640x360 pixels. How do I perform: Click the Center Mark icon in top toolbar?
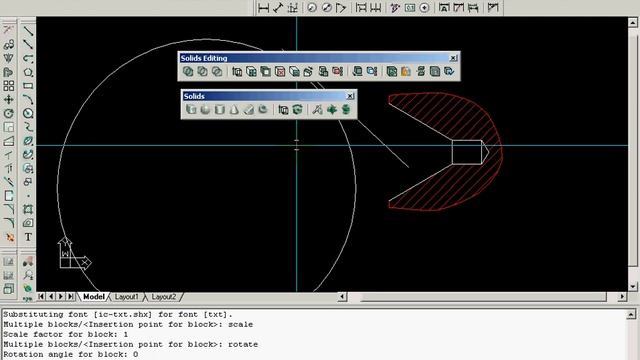[x=424, y=7]
